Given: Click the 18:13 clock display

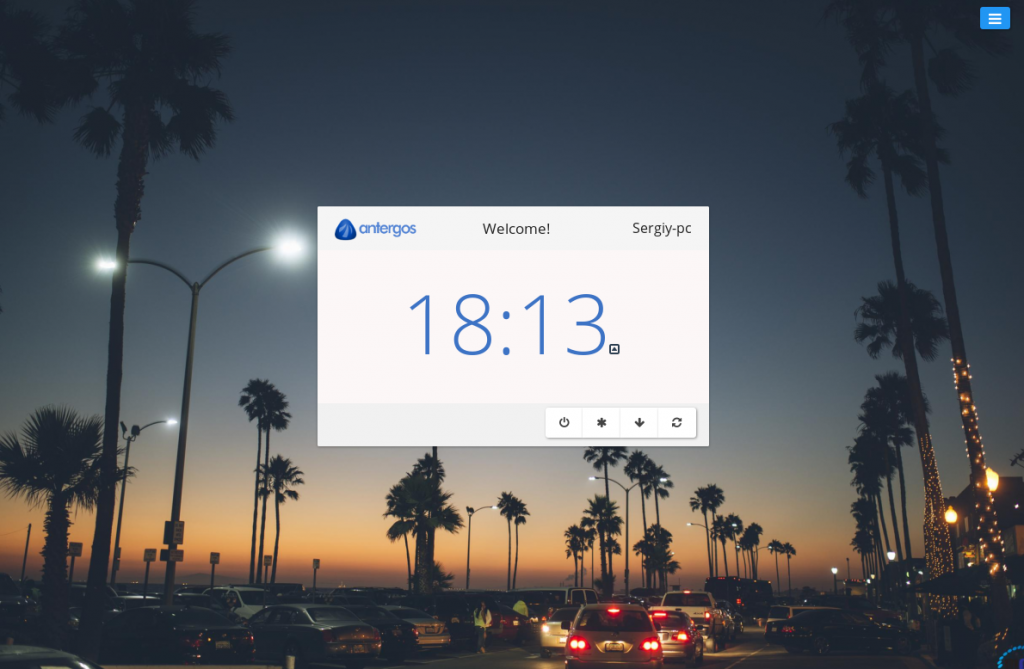Looking at the screenshot, I should point(507,325).
